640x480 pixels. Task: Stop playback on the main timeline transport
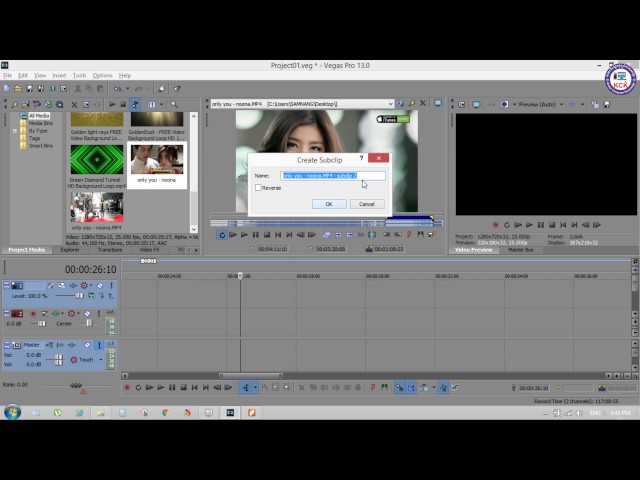click(x=184, y=387)
